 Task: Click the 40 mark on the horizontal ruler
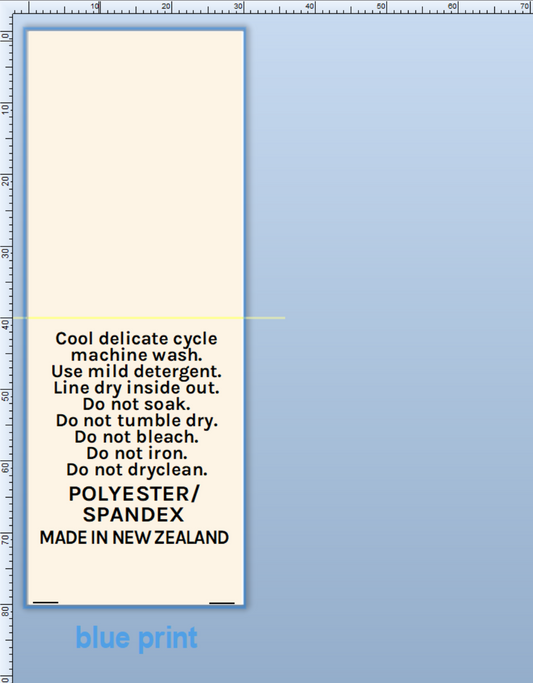(310, 6)
